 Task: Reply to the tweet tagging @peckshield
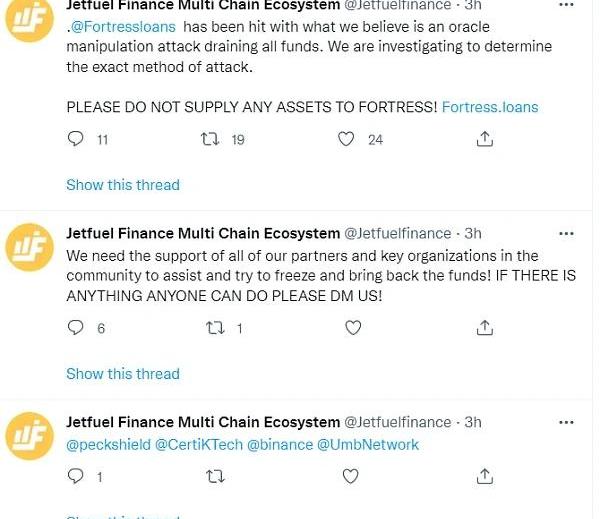click(76, 476)
